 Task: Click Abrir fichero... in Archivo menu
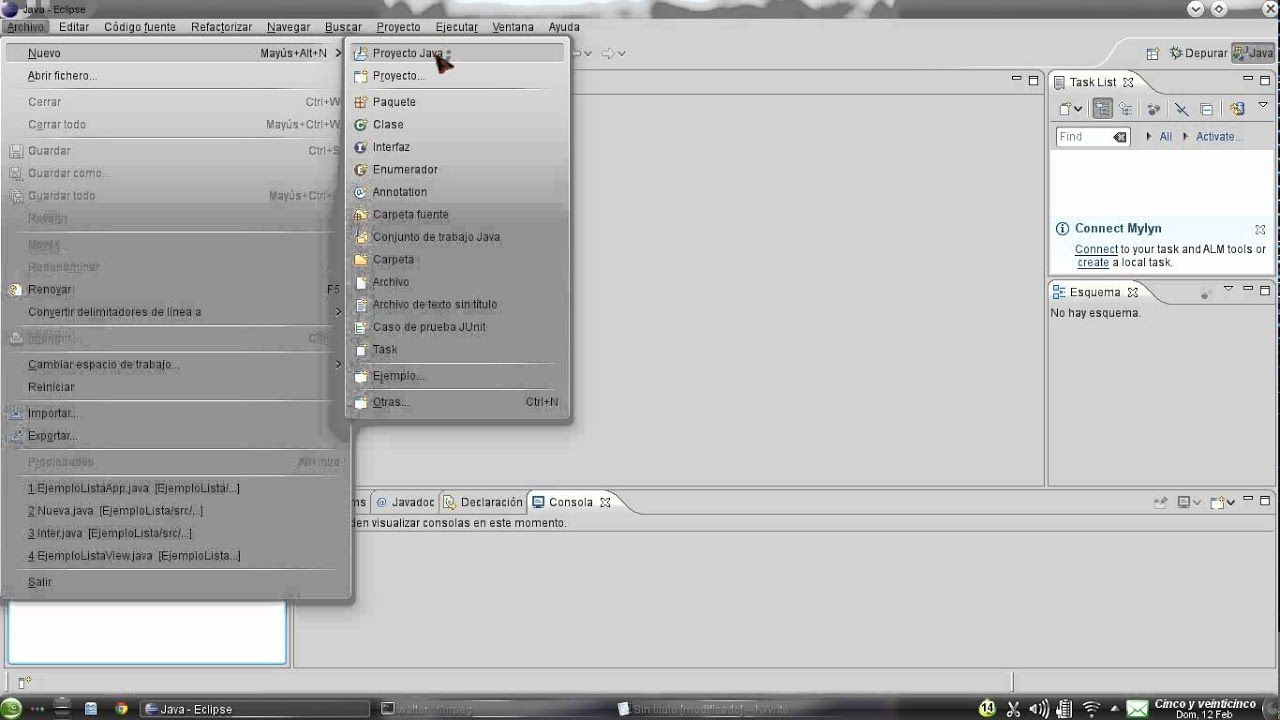[x=175, y=76]
